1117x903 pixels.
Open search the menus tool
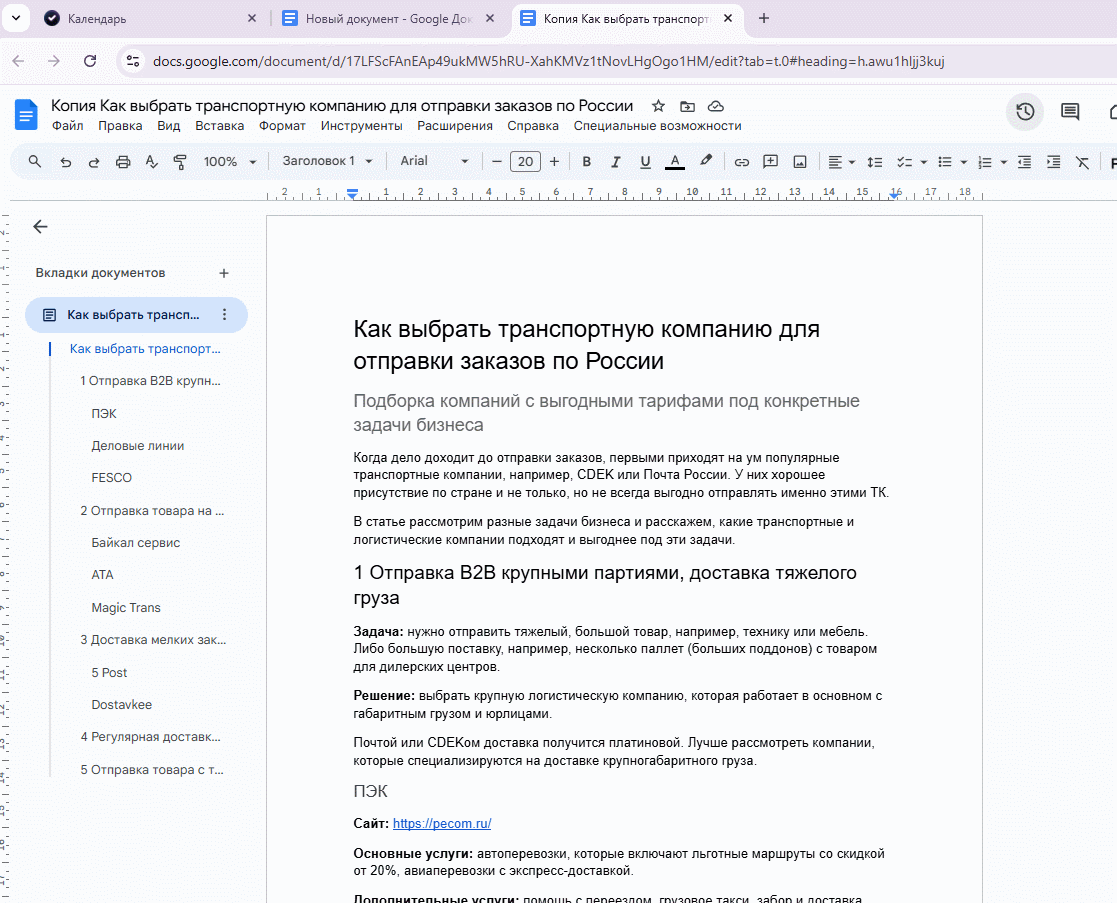[x=34, y=162]
